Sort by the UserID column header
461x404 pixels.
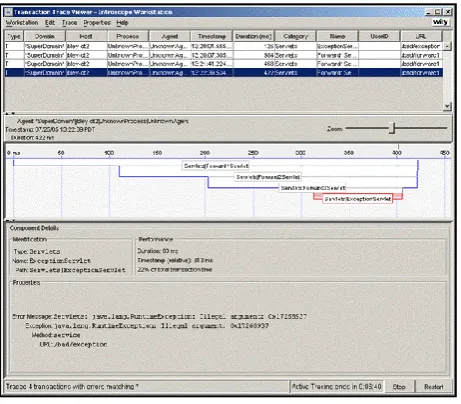379,36
